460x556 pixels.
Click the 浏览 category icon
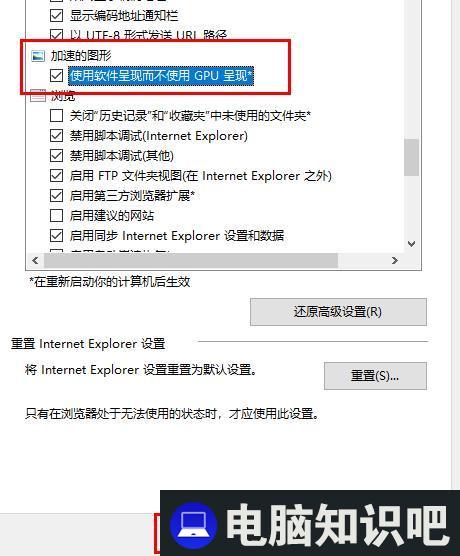click(38, 96)
